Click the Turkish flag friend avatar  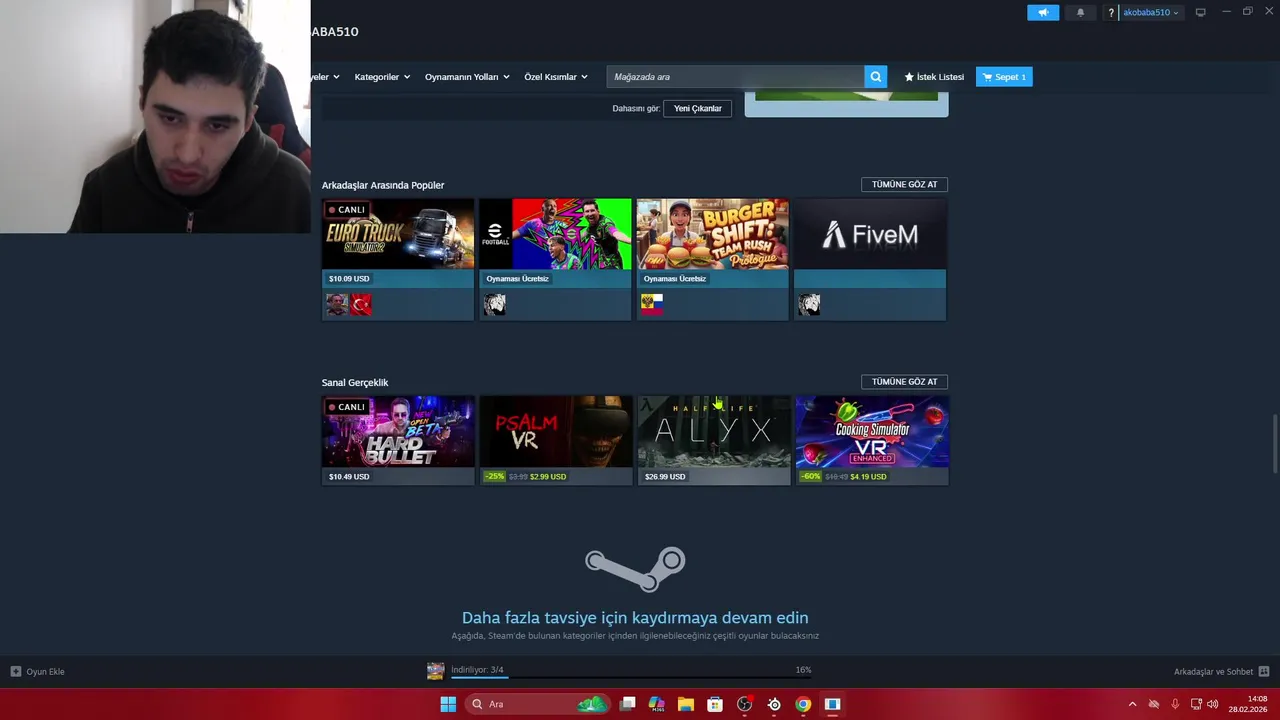(x=361, y=304)
